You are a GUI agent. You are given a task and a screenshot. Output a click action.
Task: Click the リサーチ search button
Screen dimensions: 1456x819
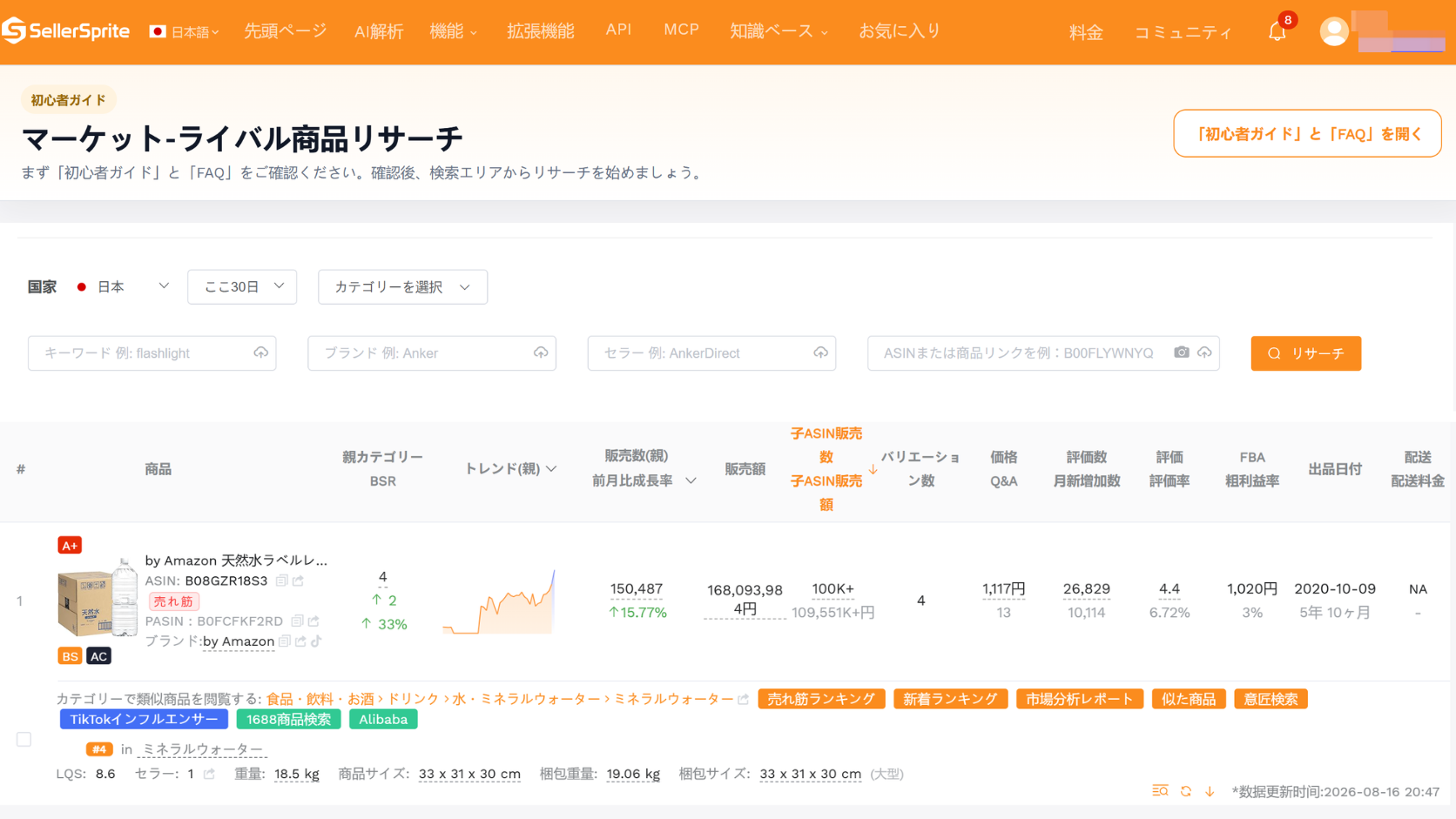pos(1305,353)
